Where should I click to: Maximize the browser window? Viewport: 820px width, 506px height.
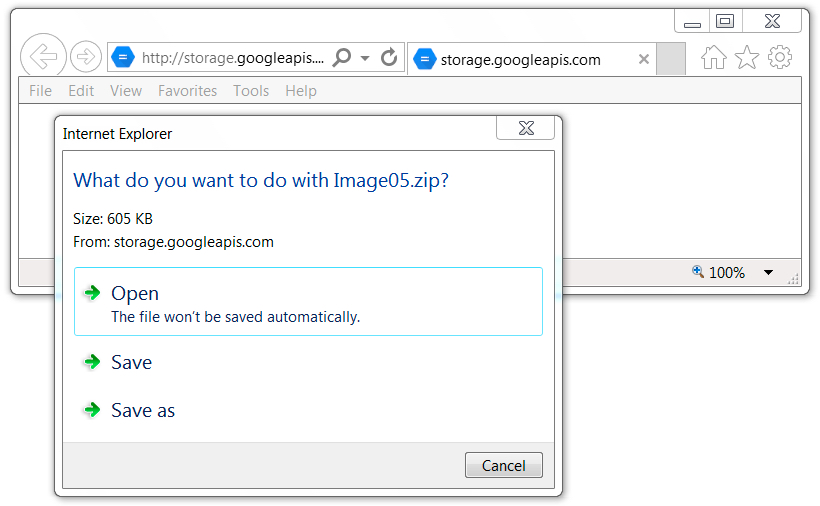[725, 21]
